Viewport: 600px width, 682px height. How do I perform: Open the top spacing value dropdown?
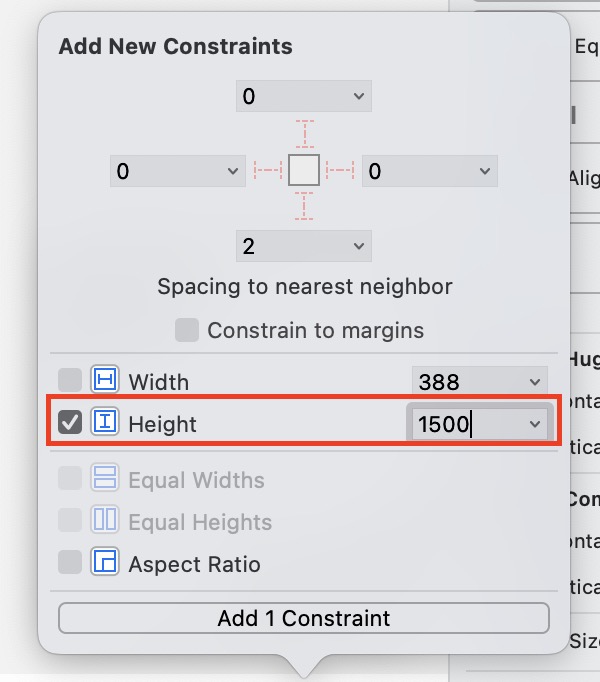point(358,97)
